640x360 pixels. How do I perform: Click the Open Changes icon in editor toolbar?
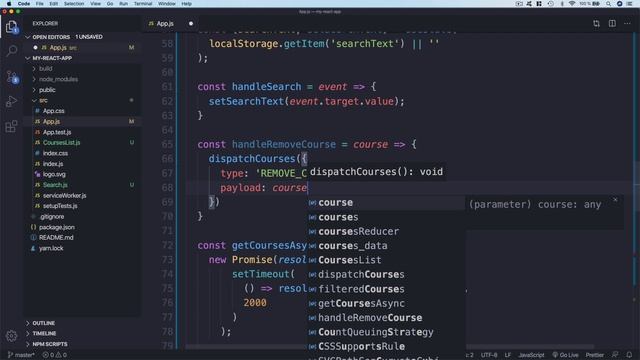tap(596, 24)
